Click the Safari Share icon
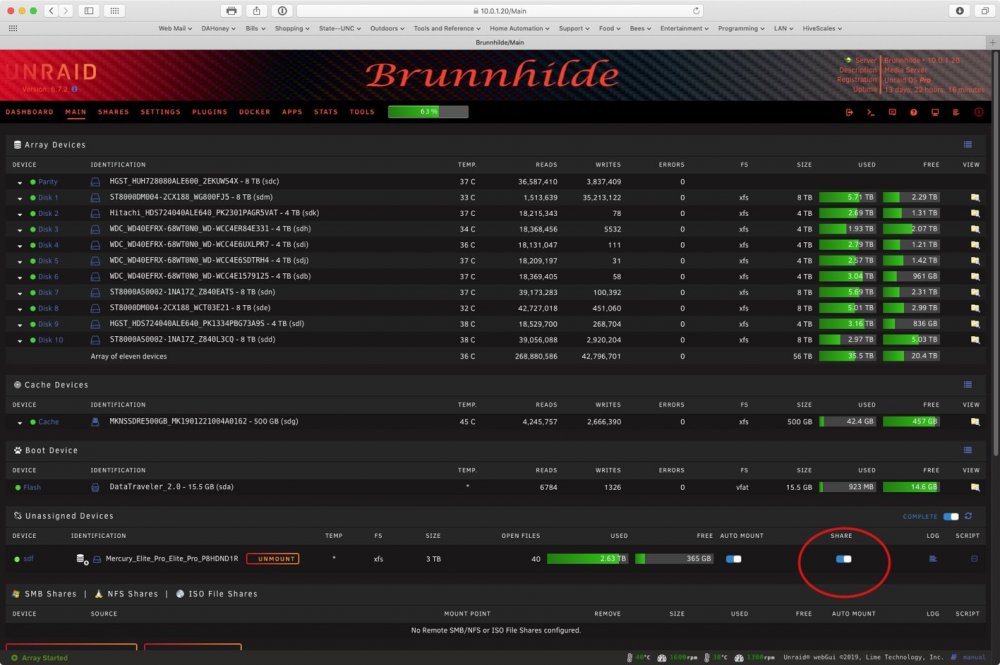This screenshot has width=1000, height=665. [256, 11]
